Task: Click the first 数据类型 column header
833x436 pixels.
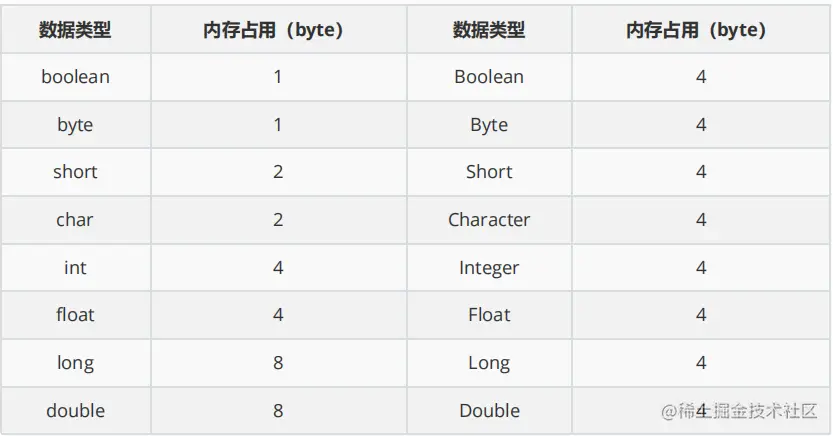Action: click(x=75, y=30)
